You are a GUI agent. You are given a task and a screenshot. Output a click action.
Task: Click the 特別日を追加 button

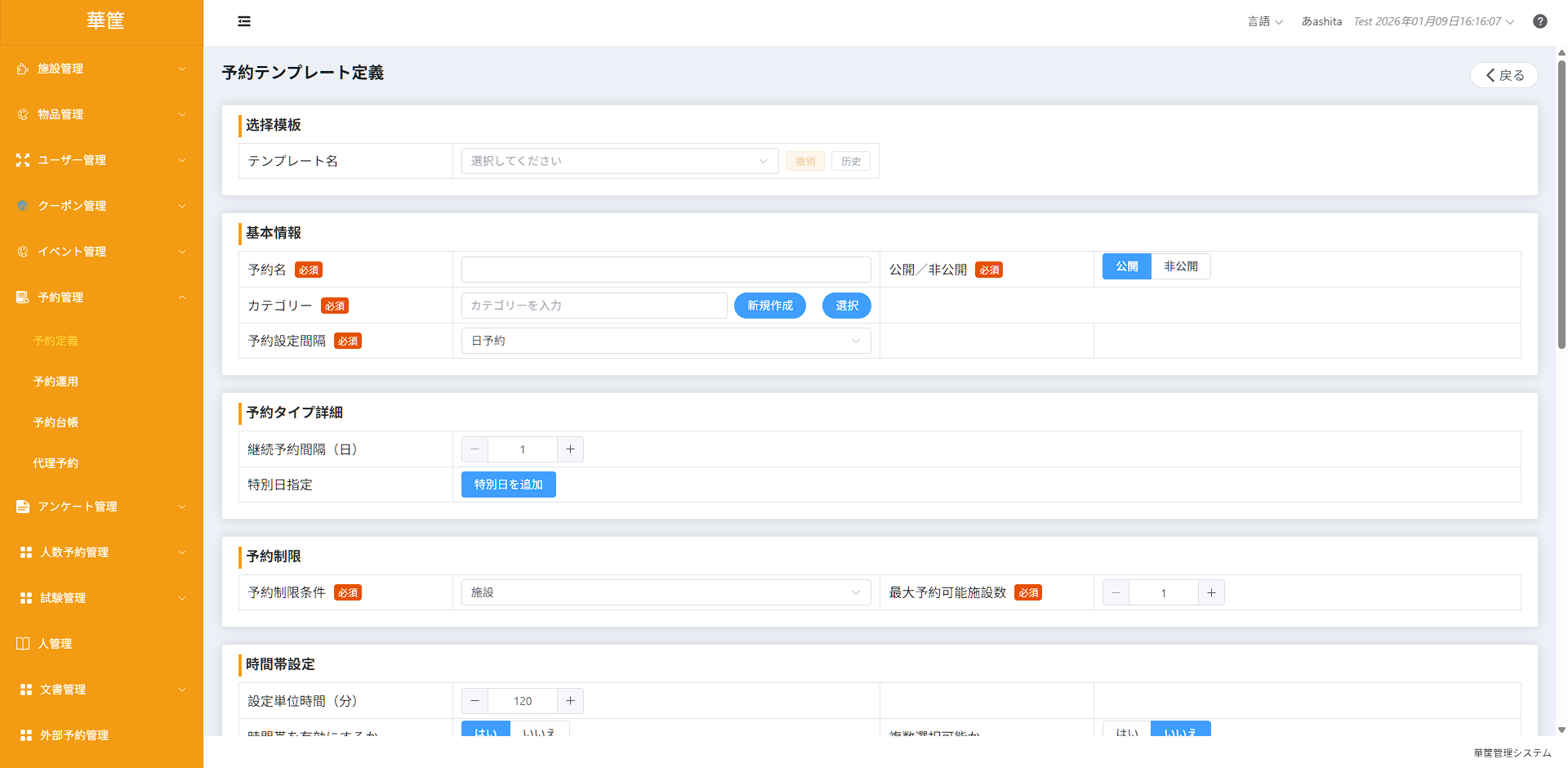click(509, 484)
